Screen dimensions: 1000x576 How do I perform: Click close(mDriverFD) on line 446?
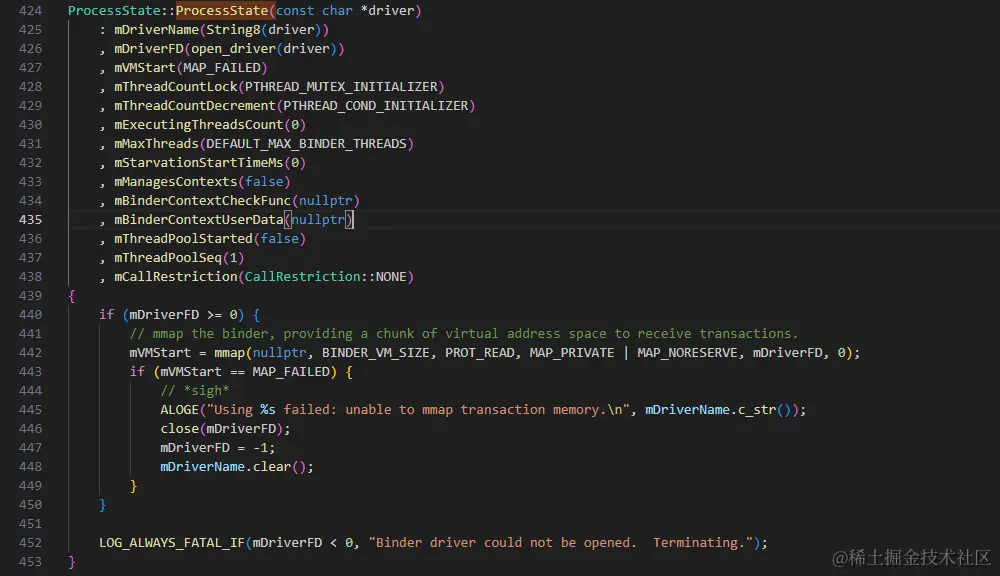point(221,429)
